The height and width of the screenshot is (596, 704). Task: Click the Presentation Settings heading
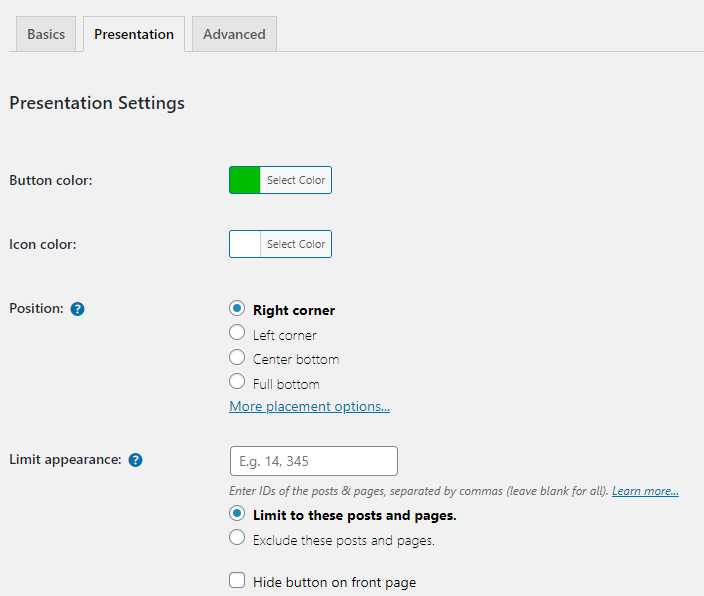[97, 103]
